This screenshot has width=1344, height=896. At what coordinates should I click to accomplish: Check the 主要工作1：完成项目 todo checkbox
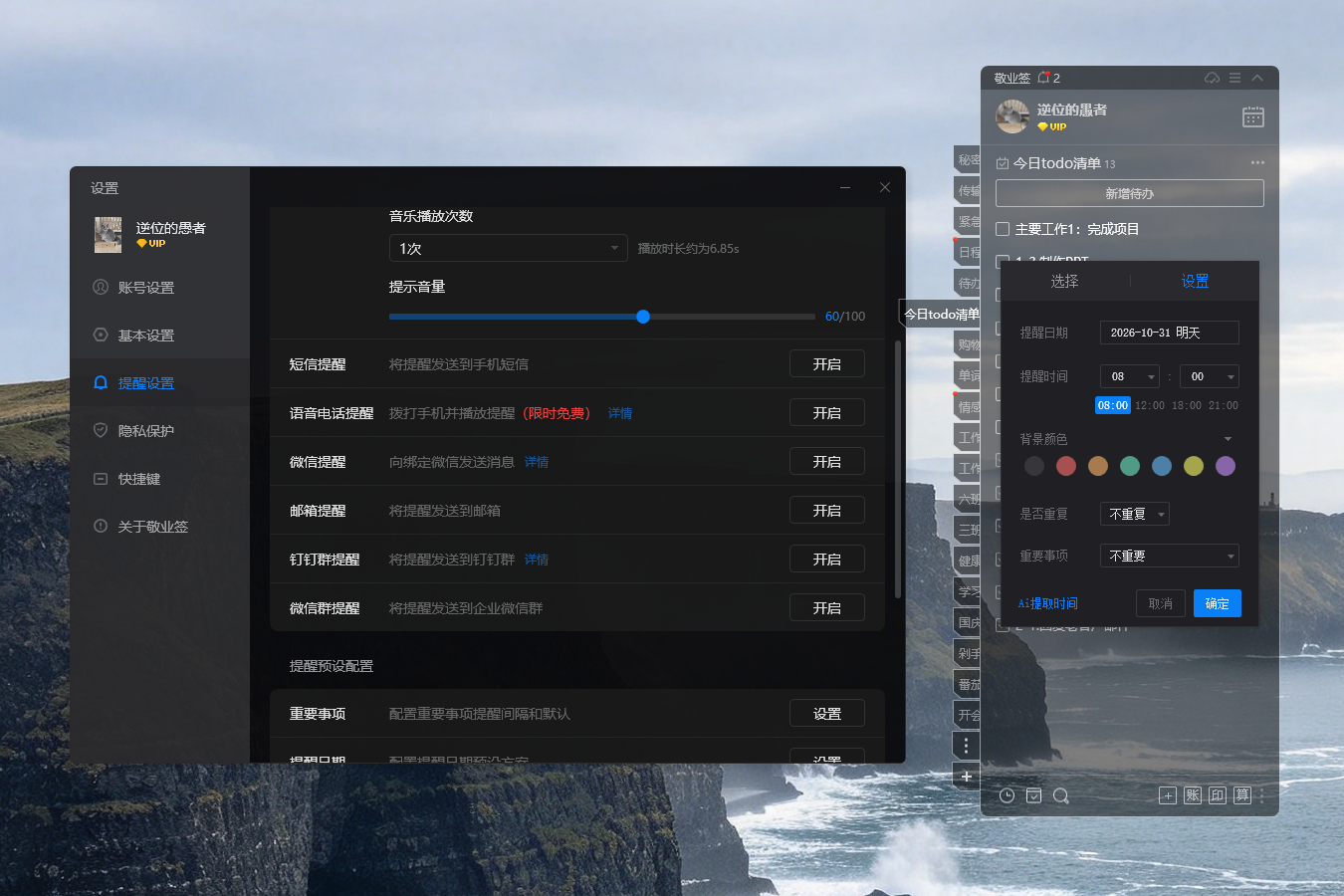pyautogui.click(x=1003, y=229)
